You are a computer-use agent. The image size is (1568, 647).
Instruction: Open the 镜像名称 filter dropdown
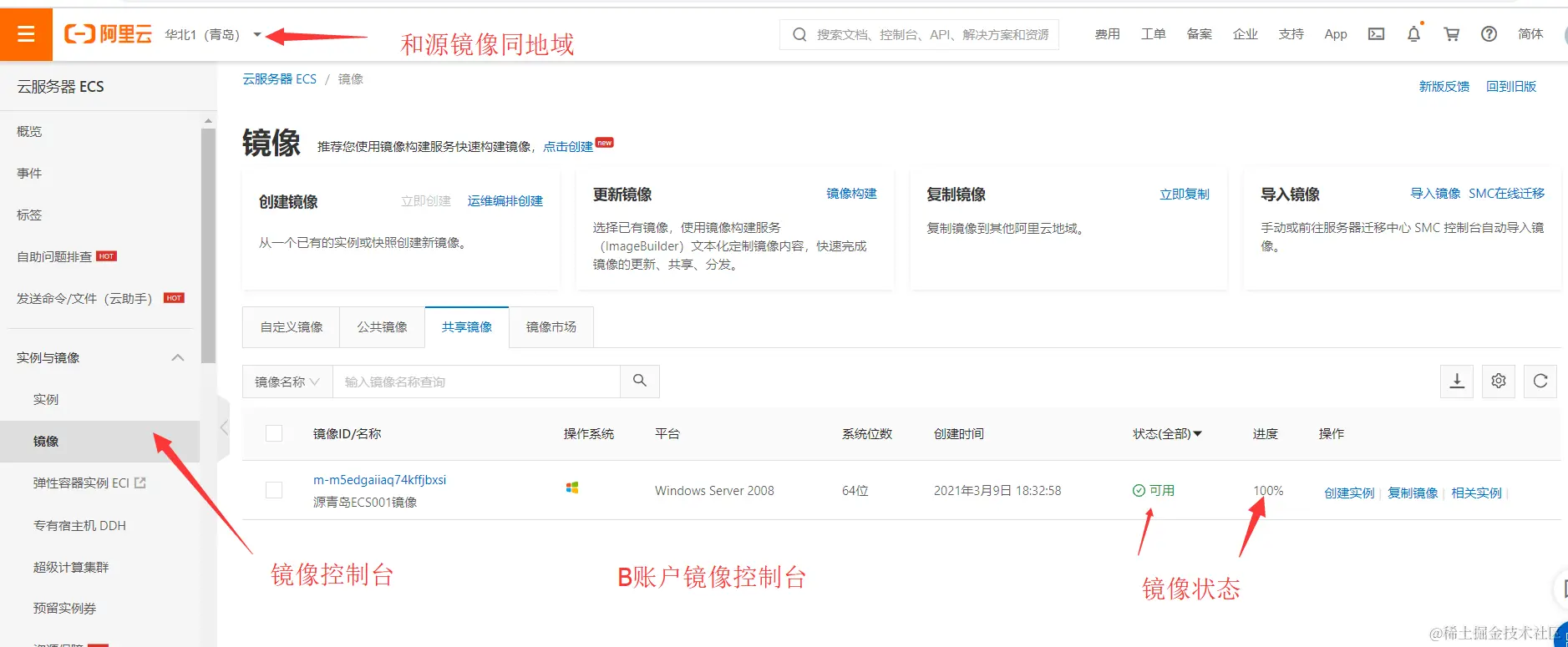point(287,382)
